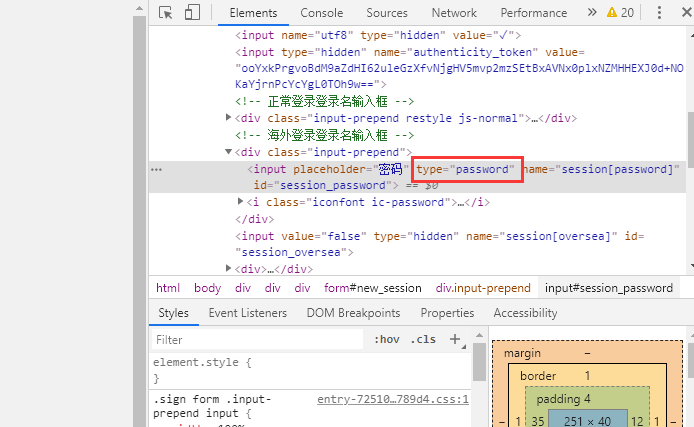Select html in the breadcrumb bar
This screenshot has height=427, width=694.
(x=168, y=288)
